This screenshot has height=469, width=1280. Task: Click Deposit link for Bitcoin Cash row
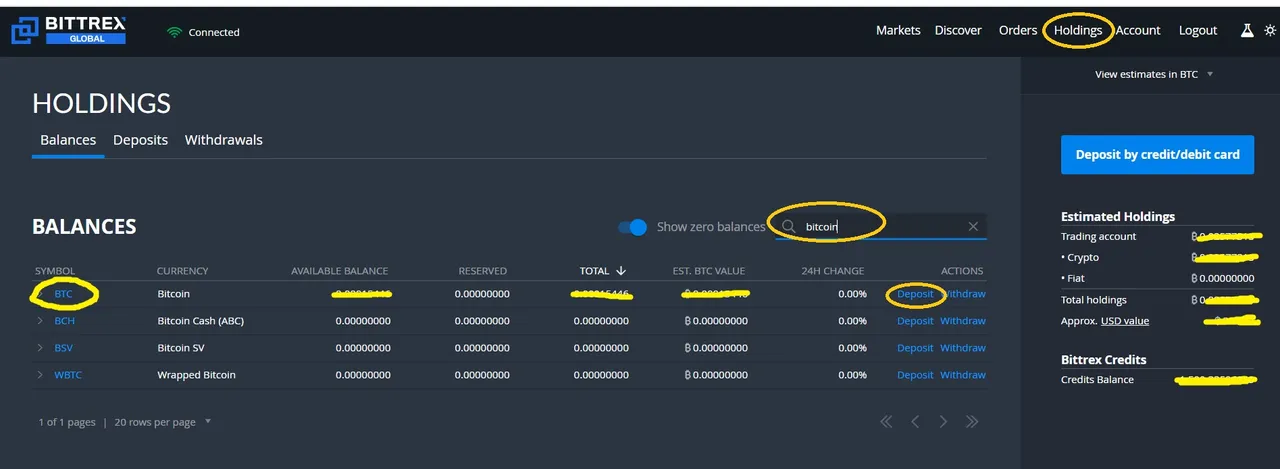coord(915,321)
